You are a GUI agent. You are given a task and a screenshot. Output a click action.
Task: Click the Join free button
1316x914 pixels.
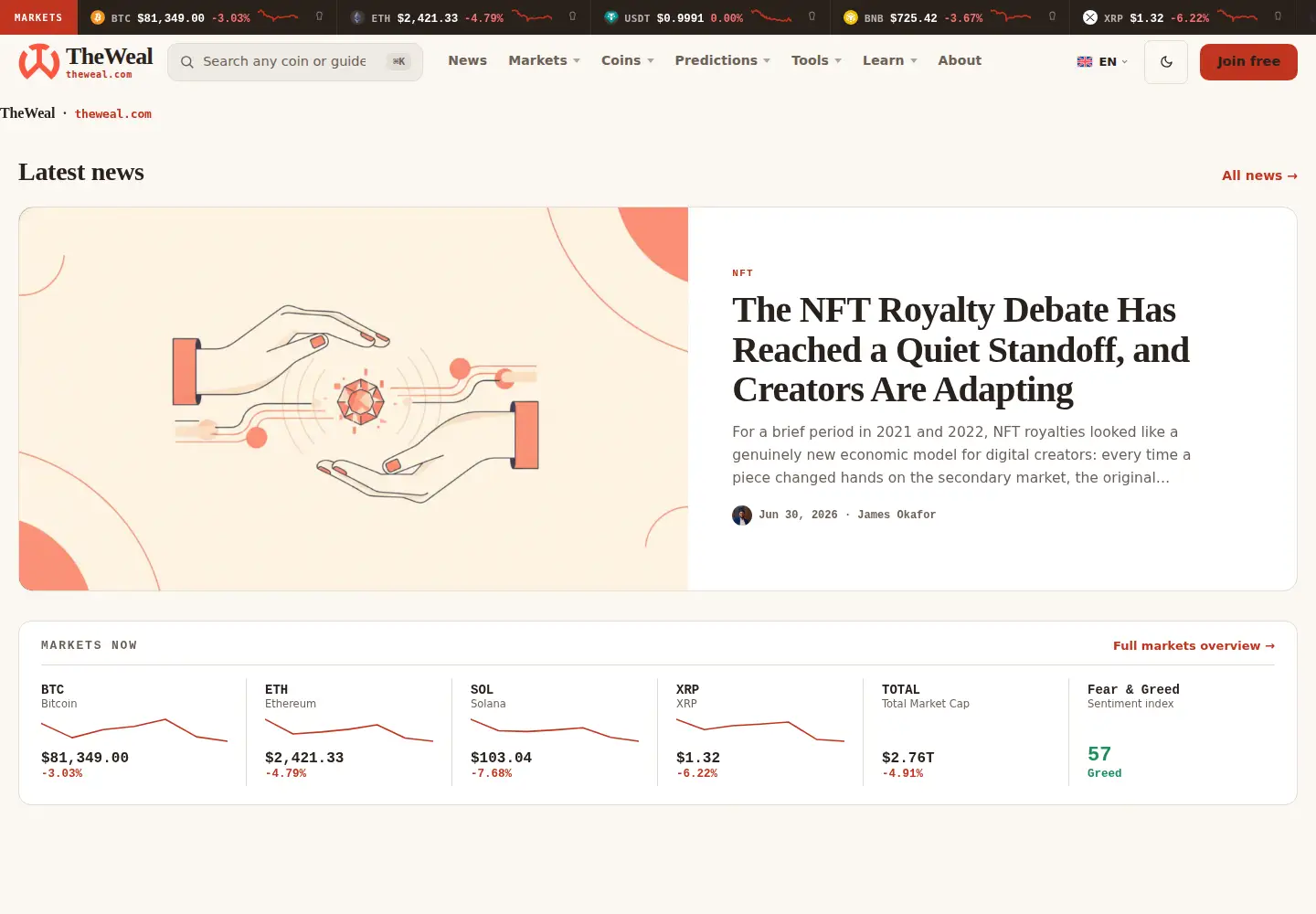pyautogui.click(x=1248, y=62)
